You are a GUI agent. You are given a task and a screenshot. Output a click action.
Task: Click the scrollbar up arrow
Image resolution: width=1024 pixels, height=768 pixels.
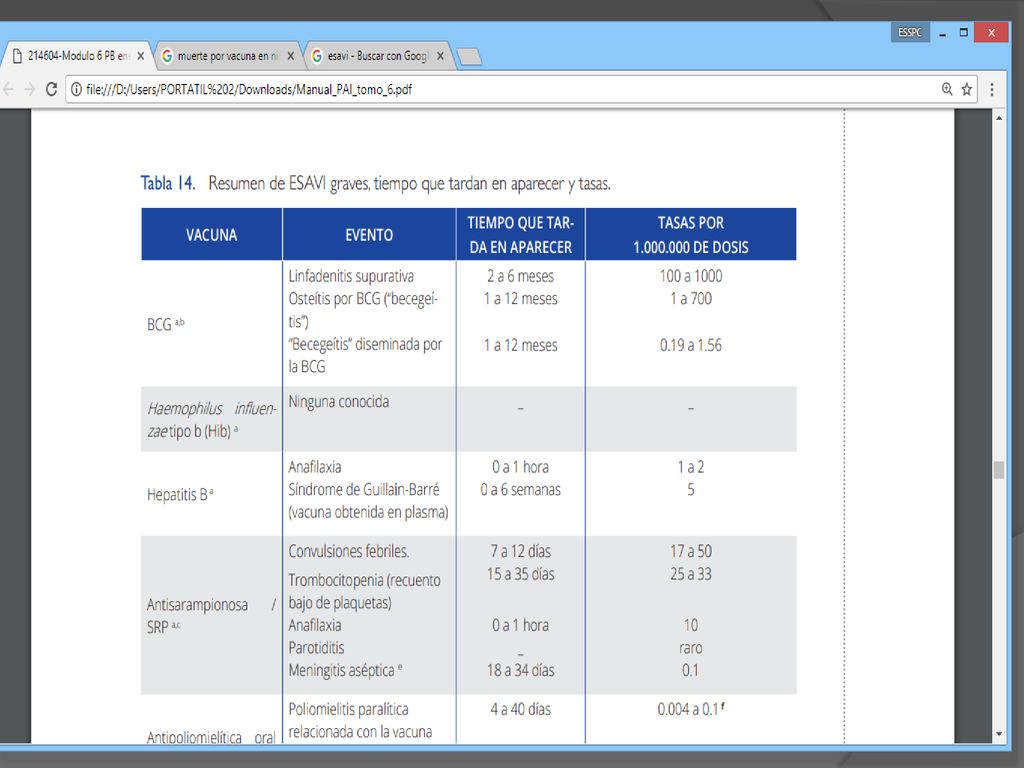[x=999, y=118]
